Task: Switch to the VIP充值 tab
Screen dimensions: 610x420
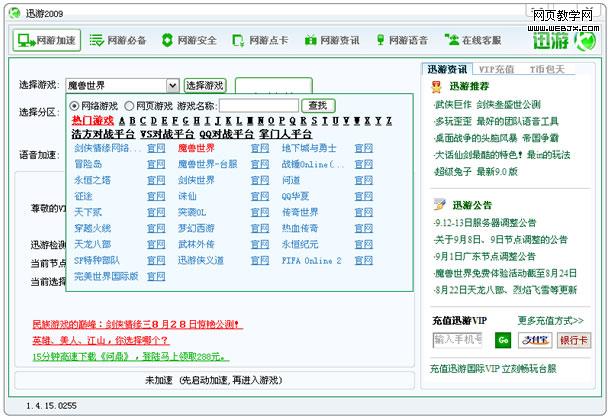Action: [x=495, y=69]
